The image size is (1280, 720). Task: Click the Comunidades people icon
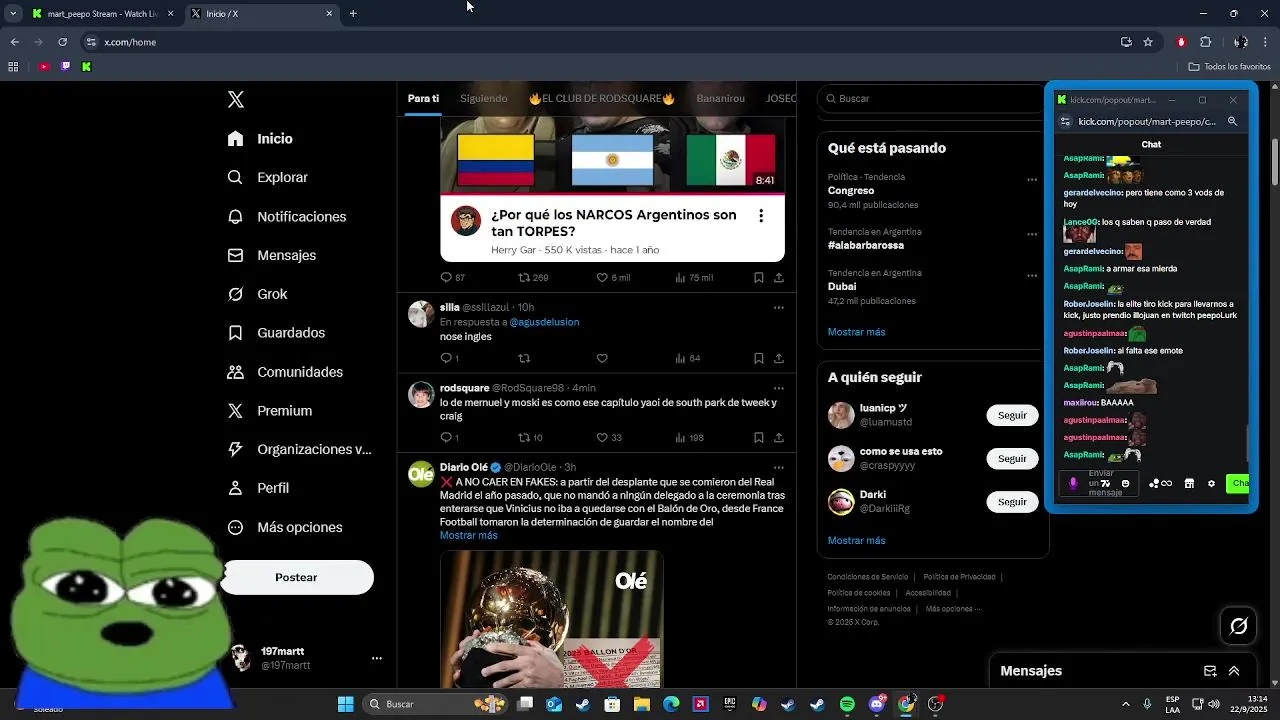click(235, 372)
